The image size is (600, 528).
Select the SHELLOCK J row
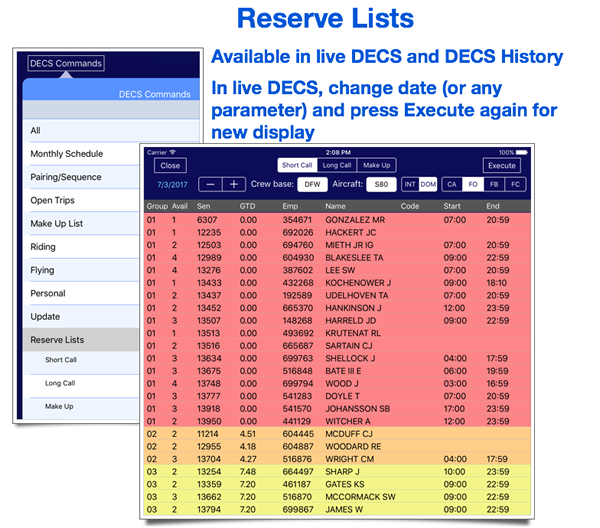coord(338,359)
